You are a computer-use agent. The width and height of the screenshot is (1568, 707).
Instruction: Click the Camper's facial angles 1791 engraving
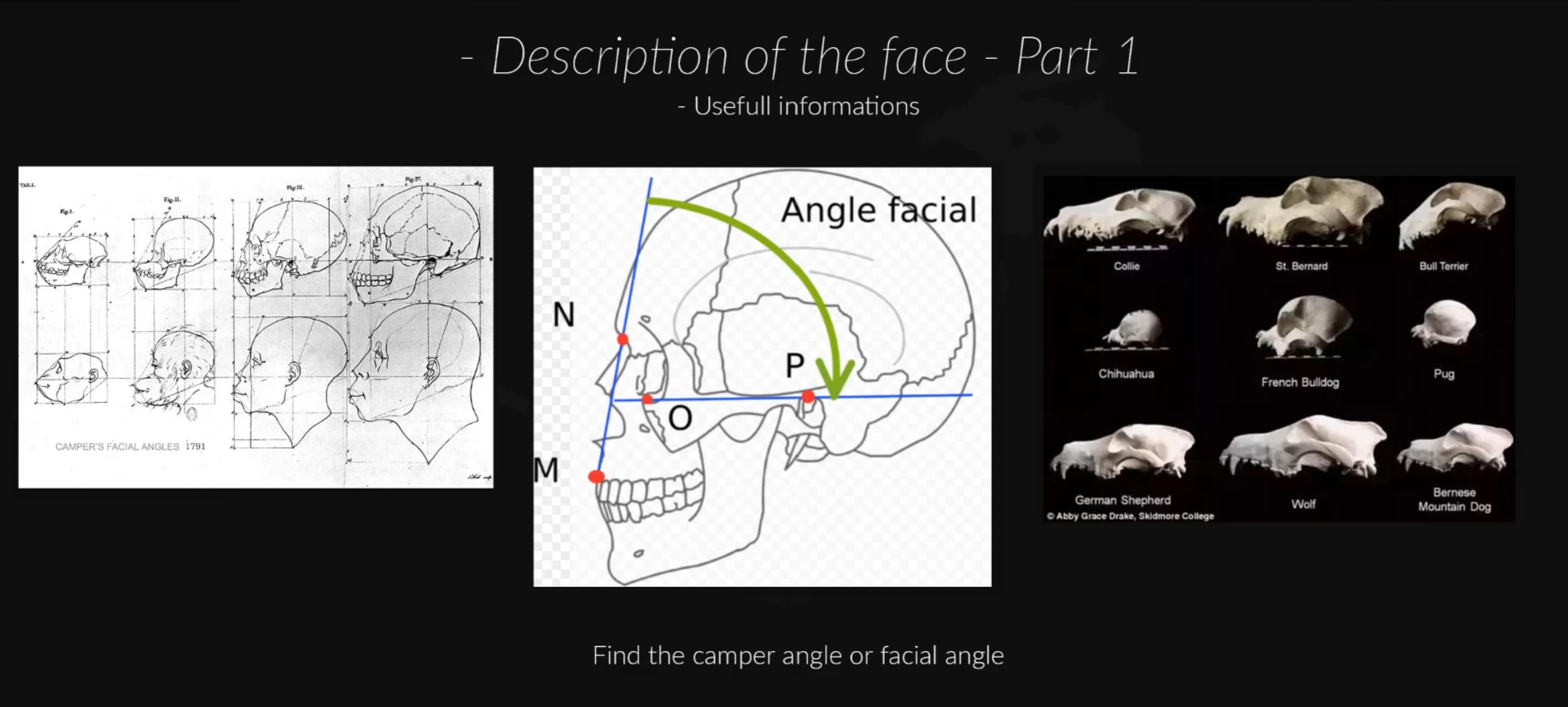pyautogui.click(x=256, y=327)
